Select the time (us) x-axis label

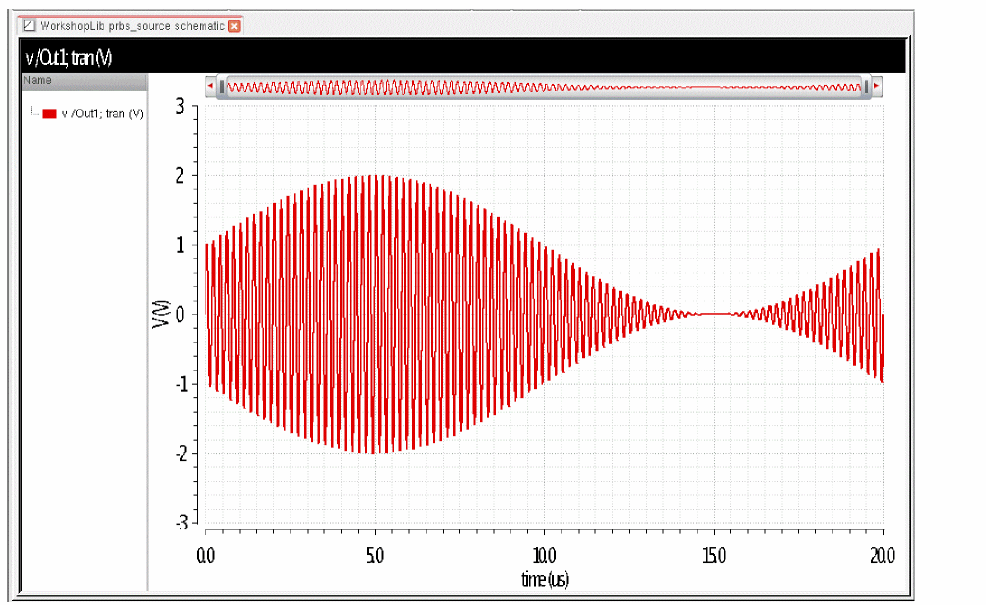[x=545, y=579]
